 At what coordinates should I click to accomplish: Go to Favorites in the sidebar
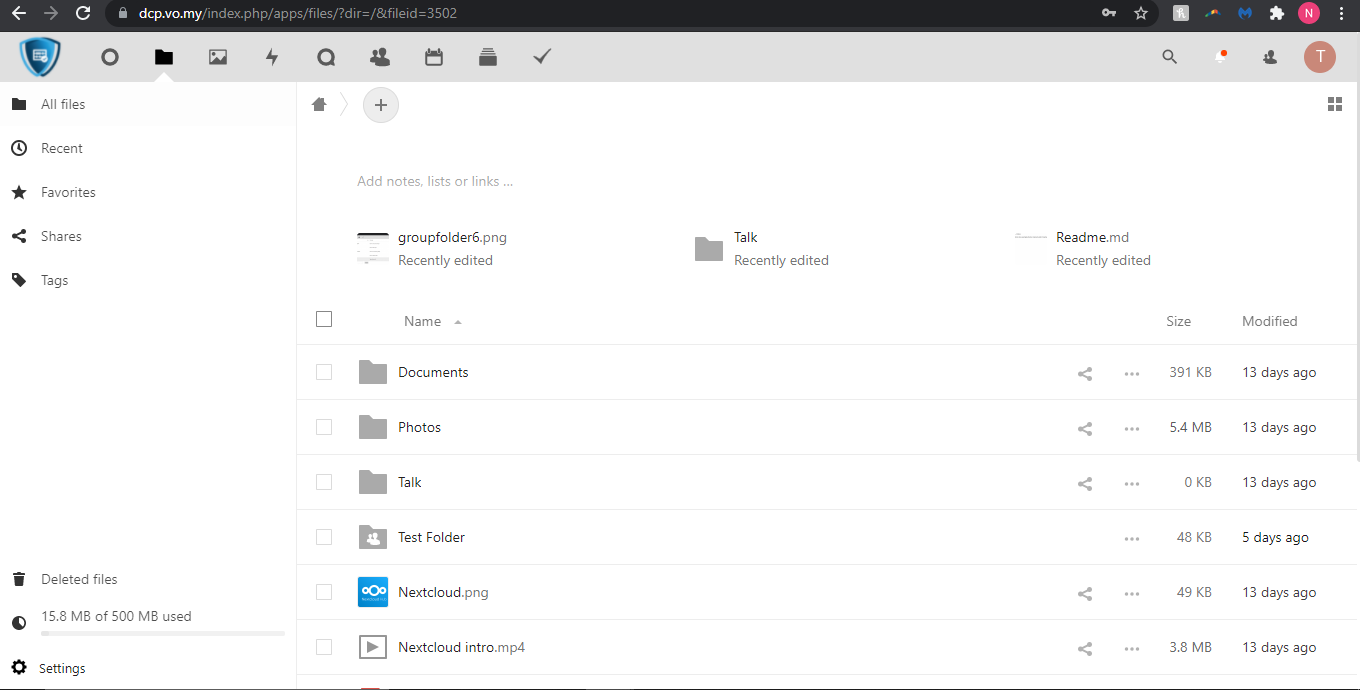(68, 192)
